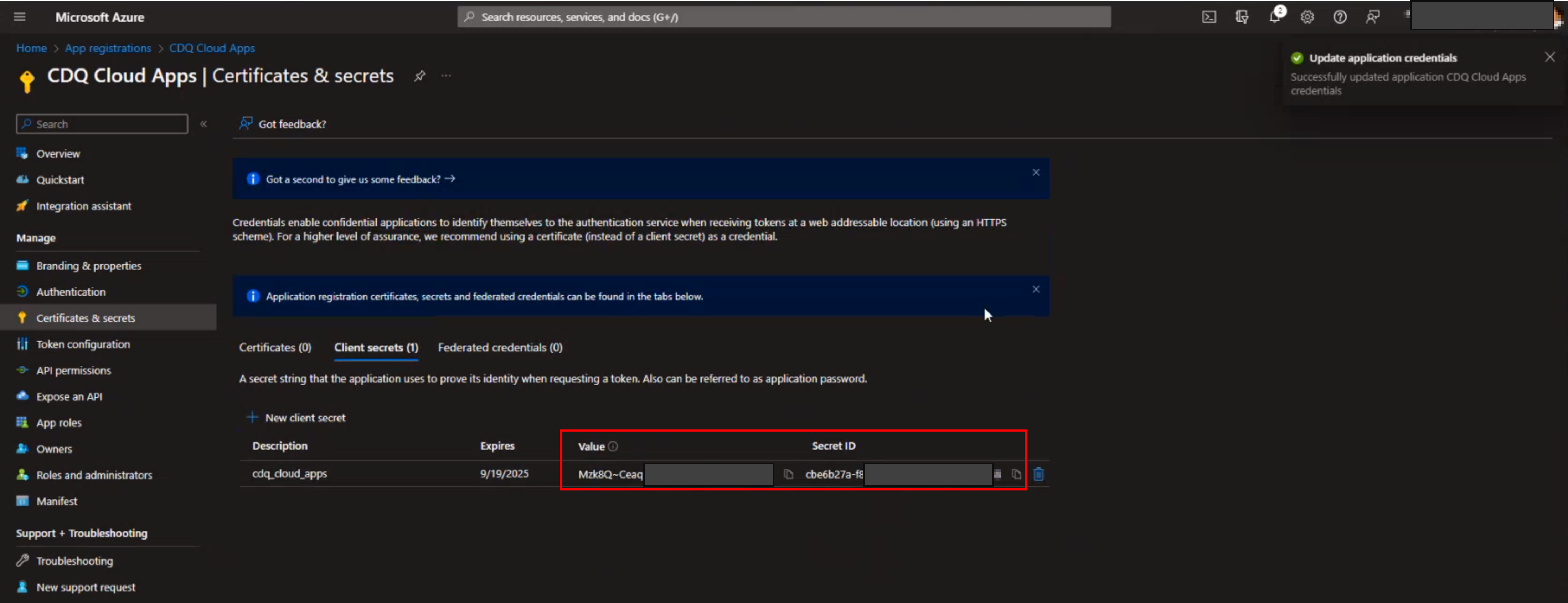
Task: Click the Secret ID column header
Action: click(x=833, y=446)
